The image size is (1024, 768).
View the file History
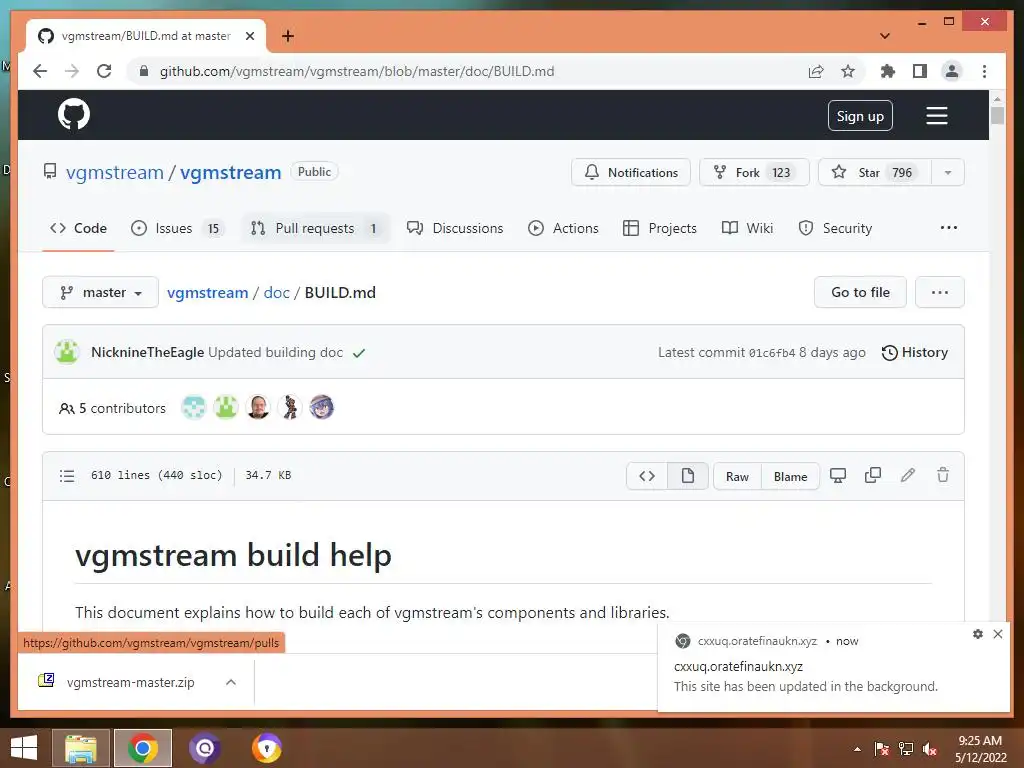pos(914,352)
